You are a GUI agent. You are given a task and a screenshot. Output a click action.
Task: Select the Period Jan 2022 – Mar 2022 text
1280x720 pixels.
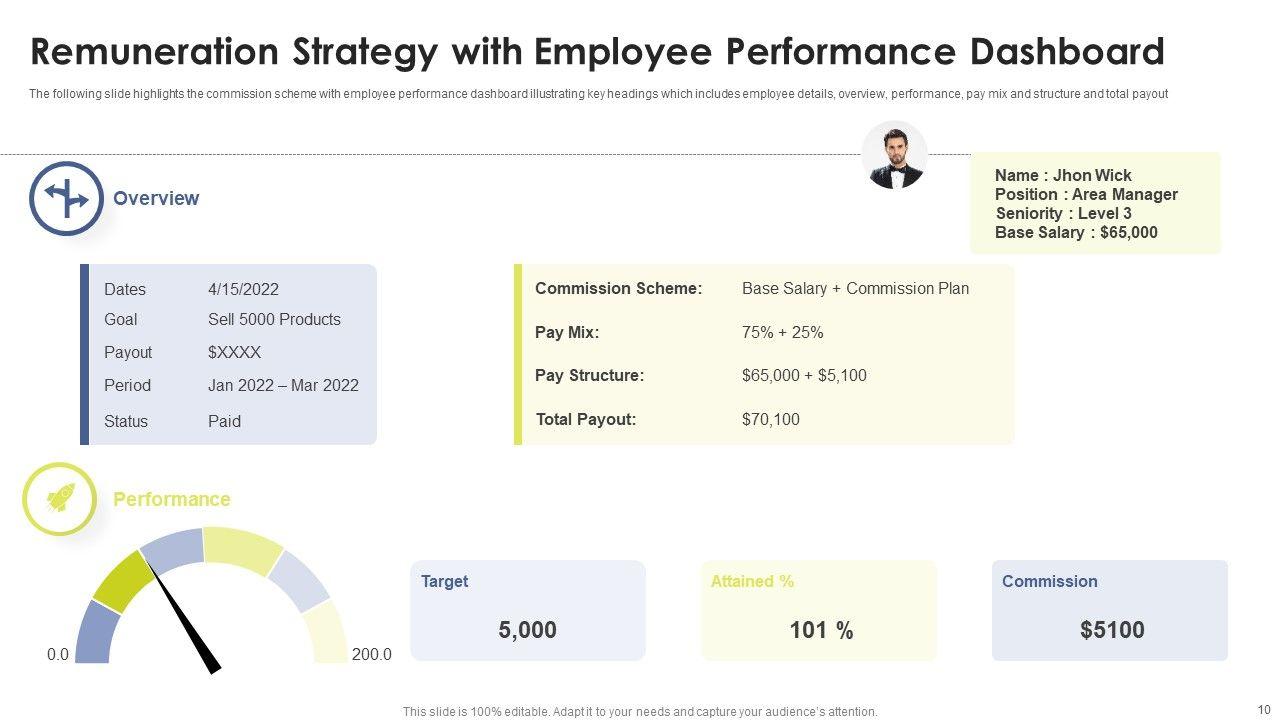[x=283, y=385]
